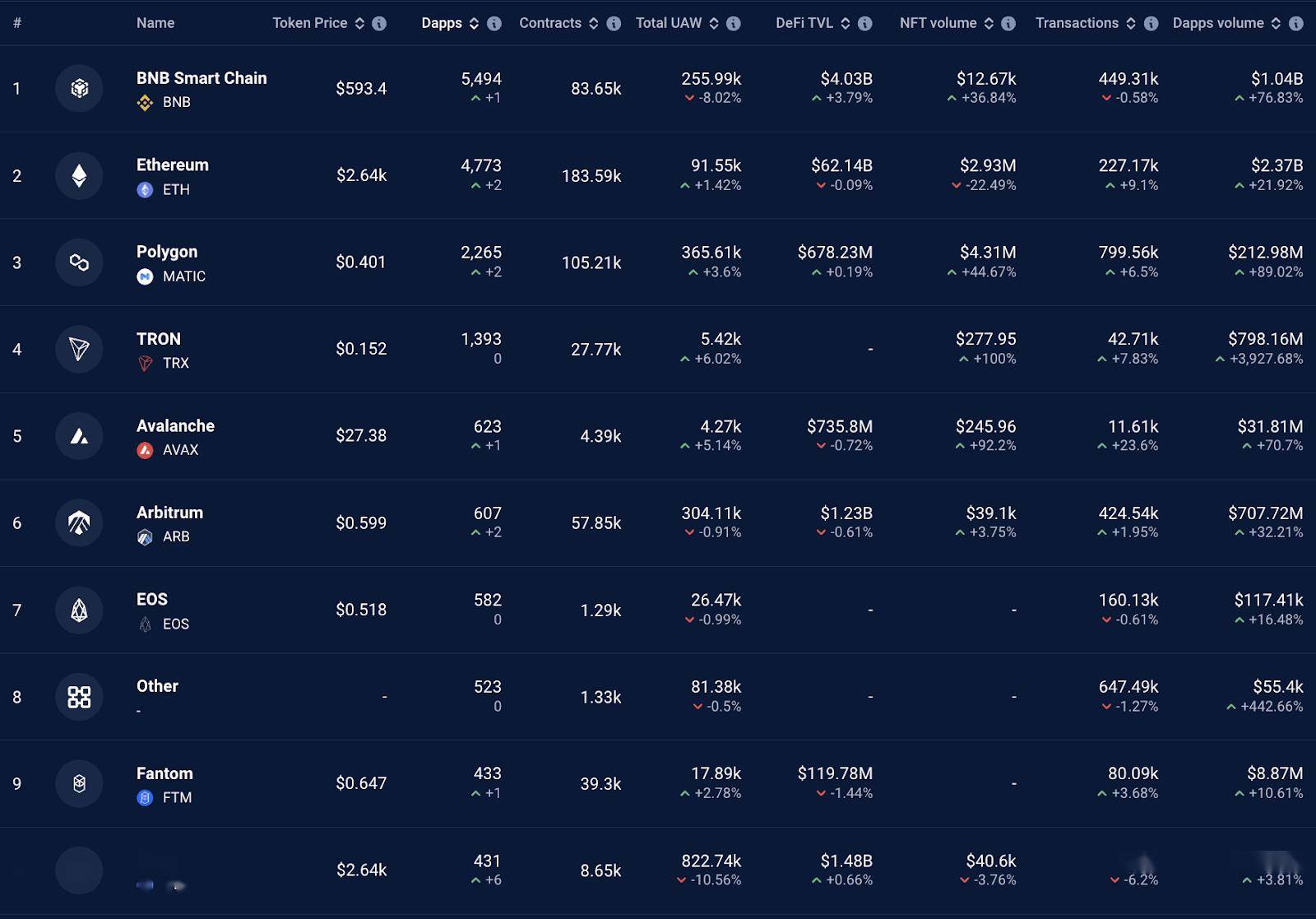Open the Other chains name link
Screen dimensions: 1316x919
tap(157, 686)
